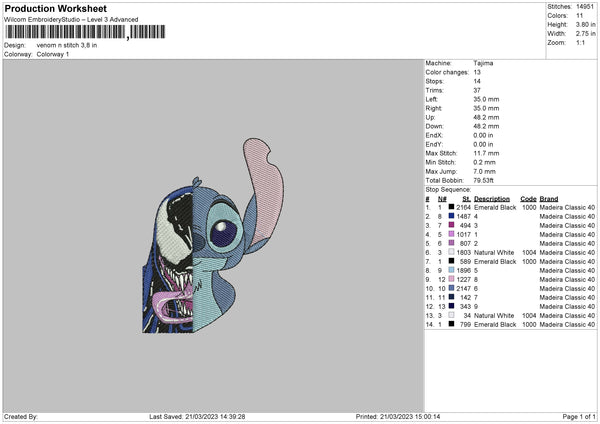Click the Color changes value "13"
600x424 pixels.
point(477,72)
